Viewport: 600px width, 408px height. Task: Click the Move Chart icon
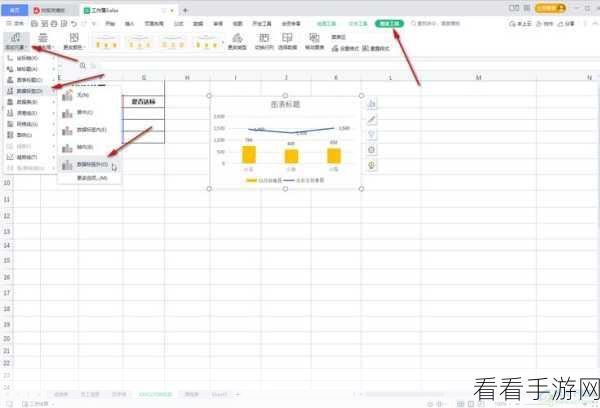tap(314, 41)
